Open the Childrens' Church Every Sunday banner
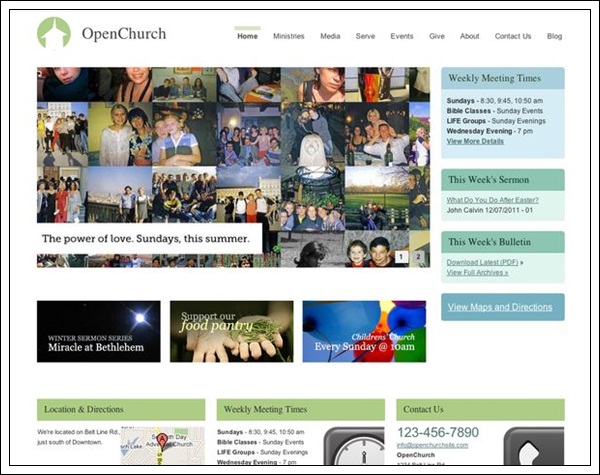This screenshot has width=600, height=475. pyautogui.click(x=364, y=331)
